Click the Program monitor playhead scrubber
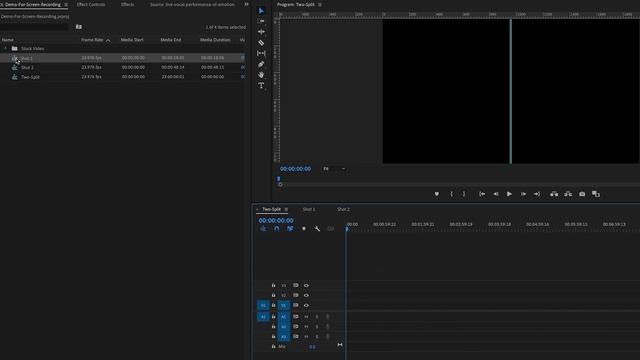This screenshot has width=640, height=360. point(279,179)
